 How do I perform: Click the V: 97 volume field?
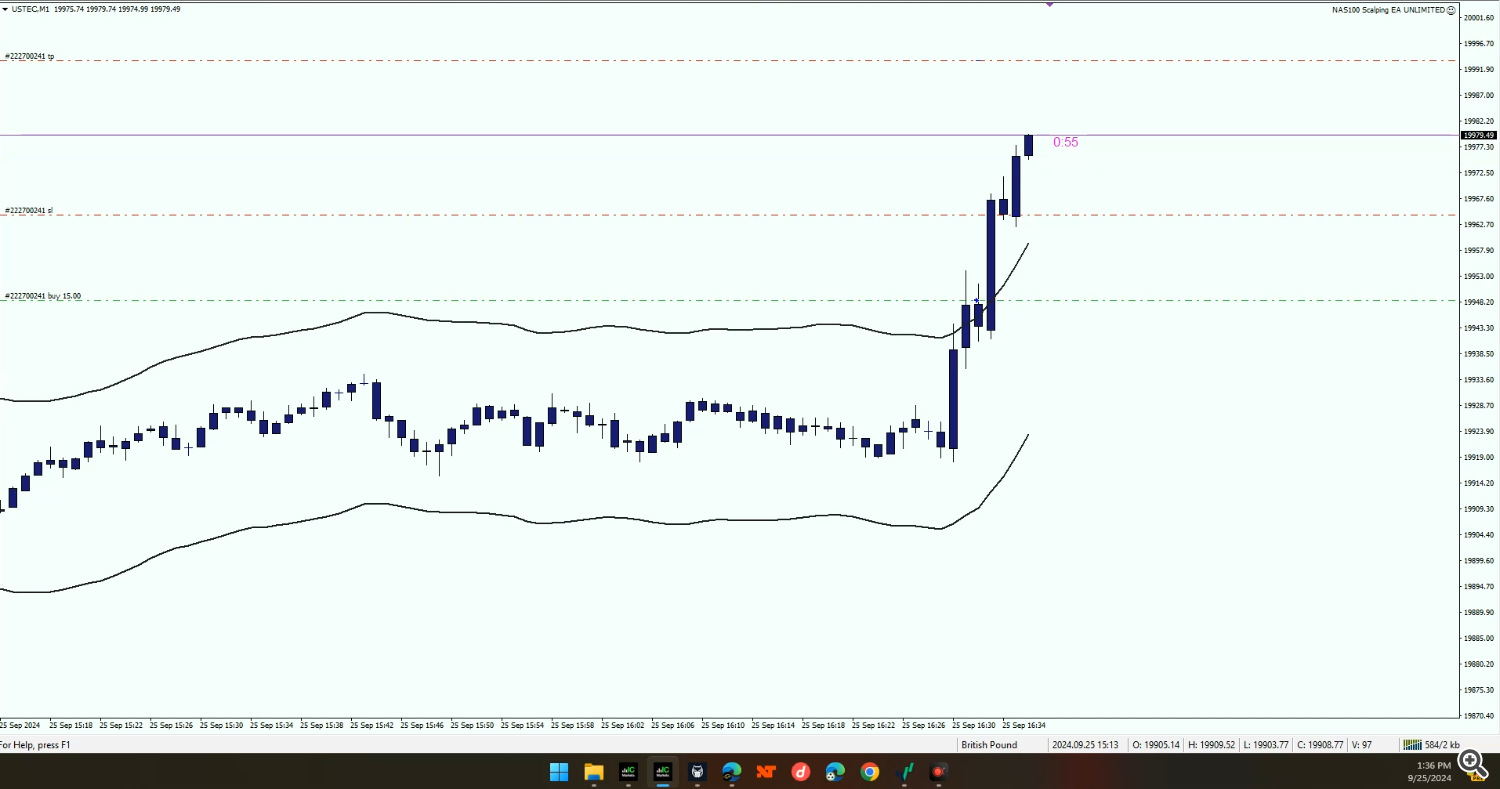(1362, 745)
